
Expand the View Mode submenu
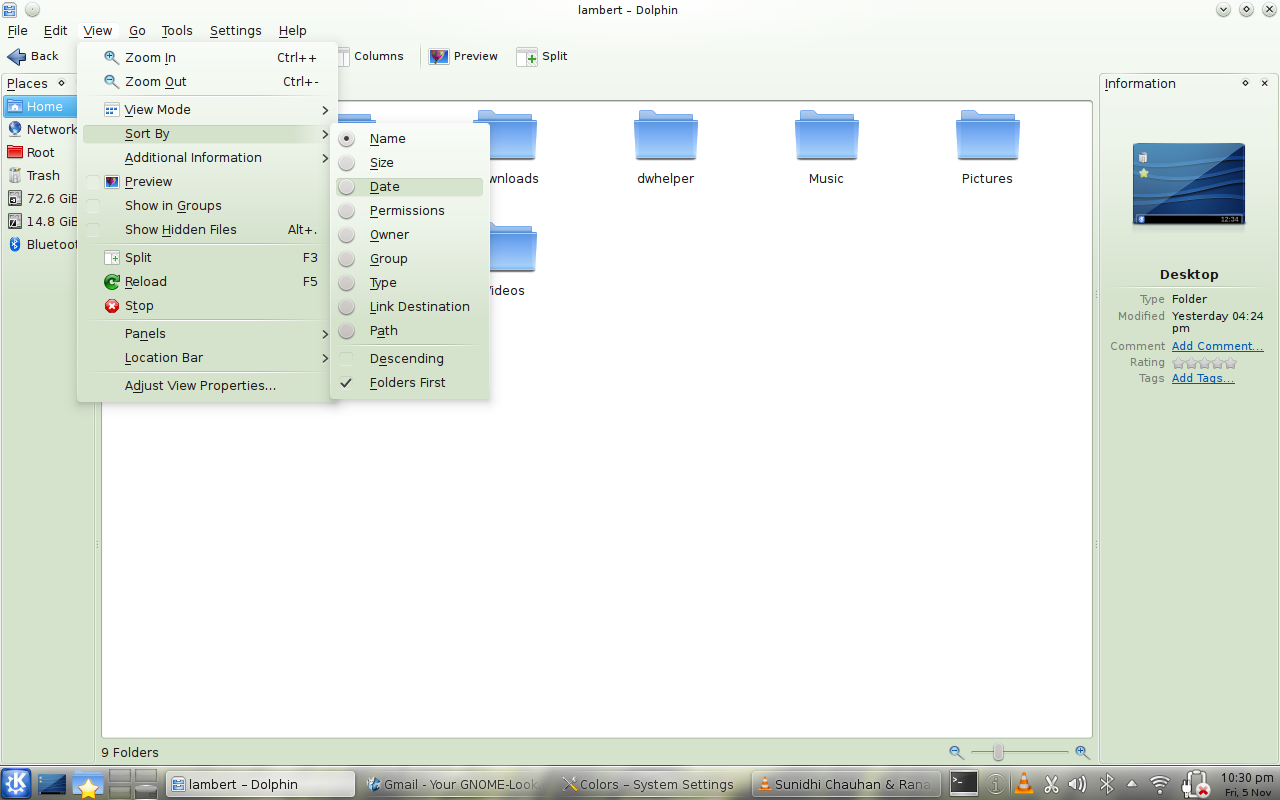(207, 110)
